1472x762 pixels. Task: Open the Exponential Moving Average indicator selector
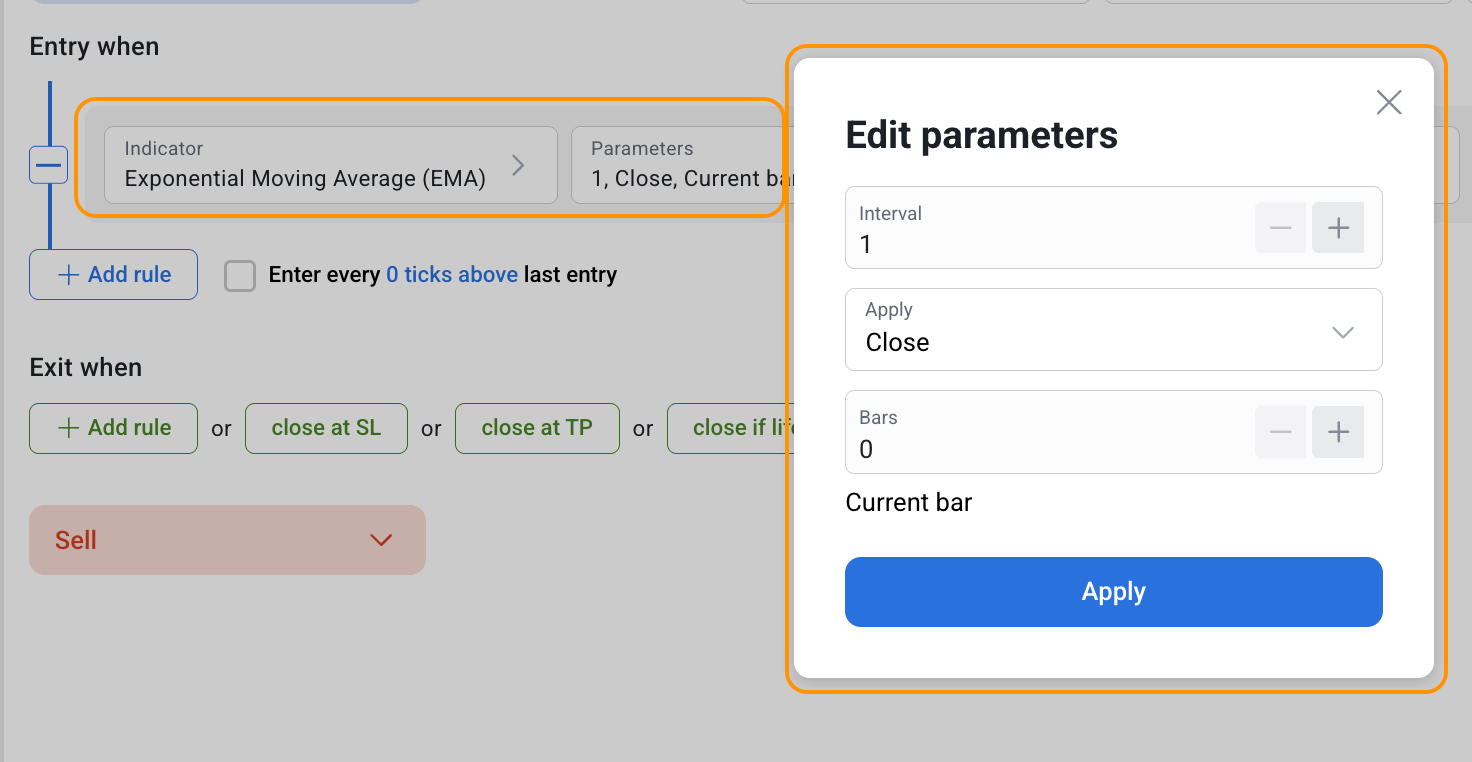click(330, 165)
